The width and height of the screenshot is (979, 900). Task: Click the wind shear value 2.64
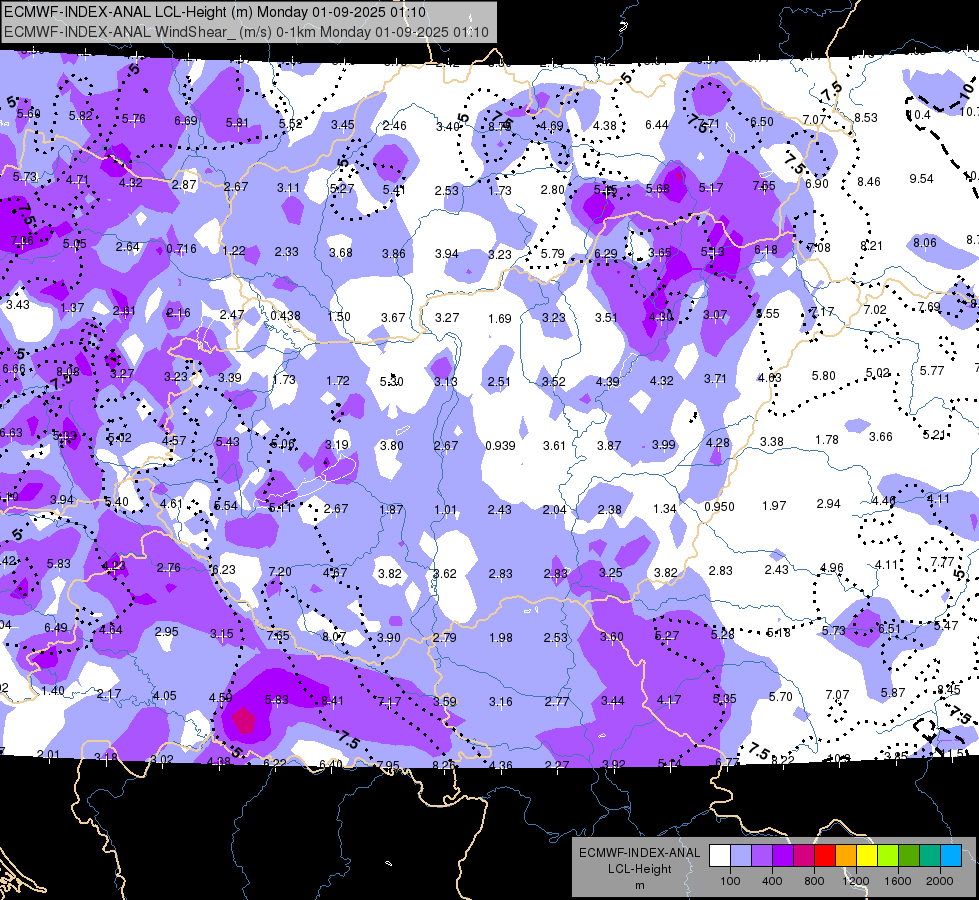[x=127, y=247]
